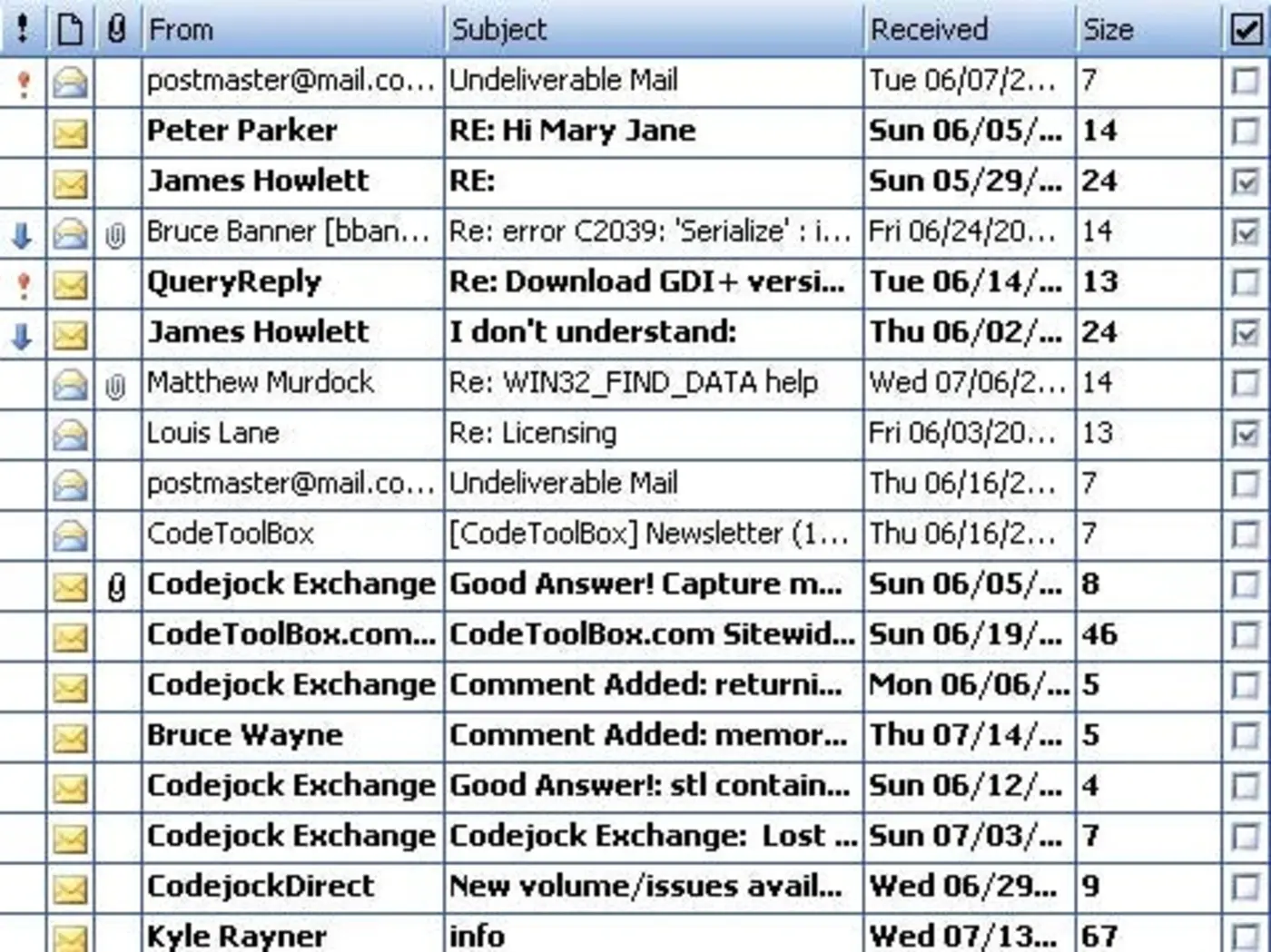Click attachment paperclip on Matthew Murdock row
Image resolution: width=1271 pixels, height=952 pixels.
[115, 387]
